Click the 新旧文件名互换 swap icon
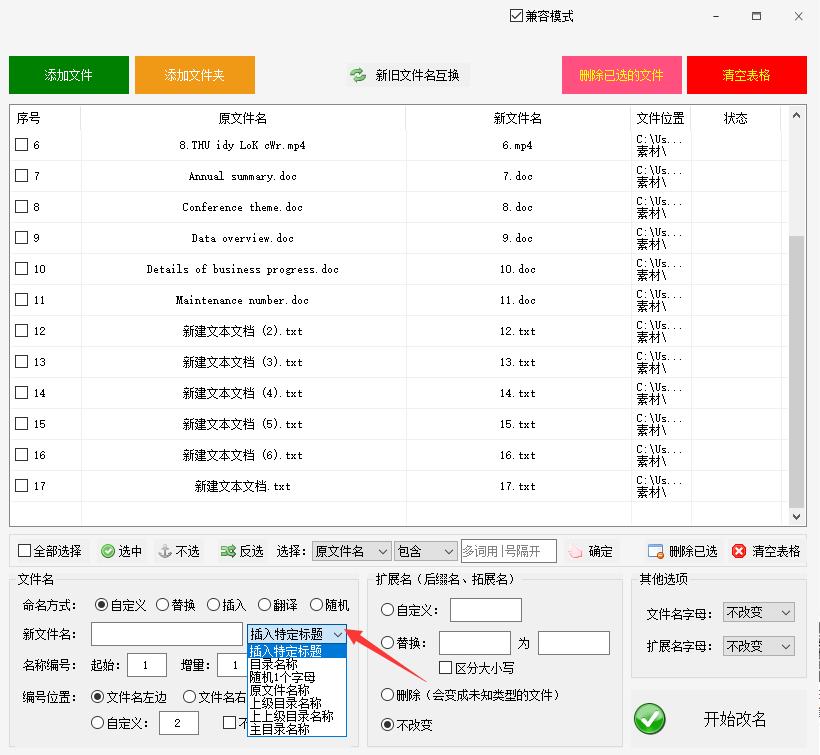Image resolution: width=820 pixels, height=755 pixels. (357, 73)
